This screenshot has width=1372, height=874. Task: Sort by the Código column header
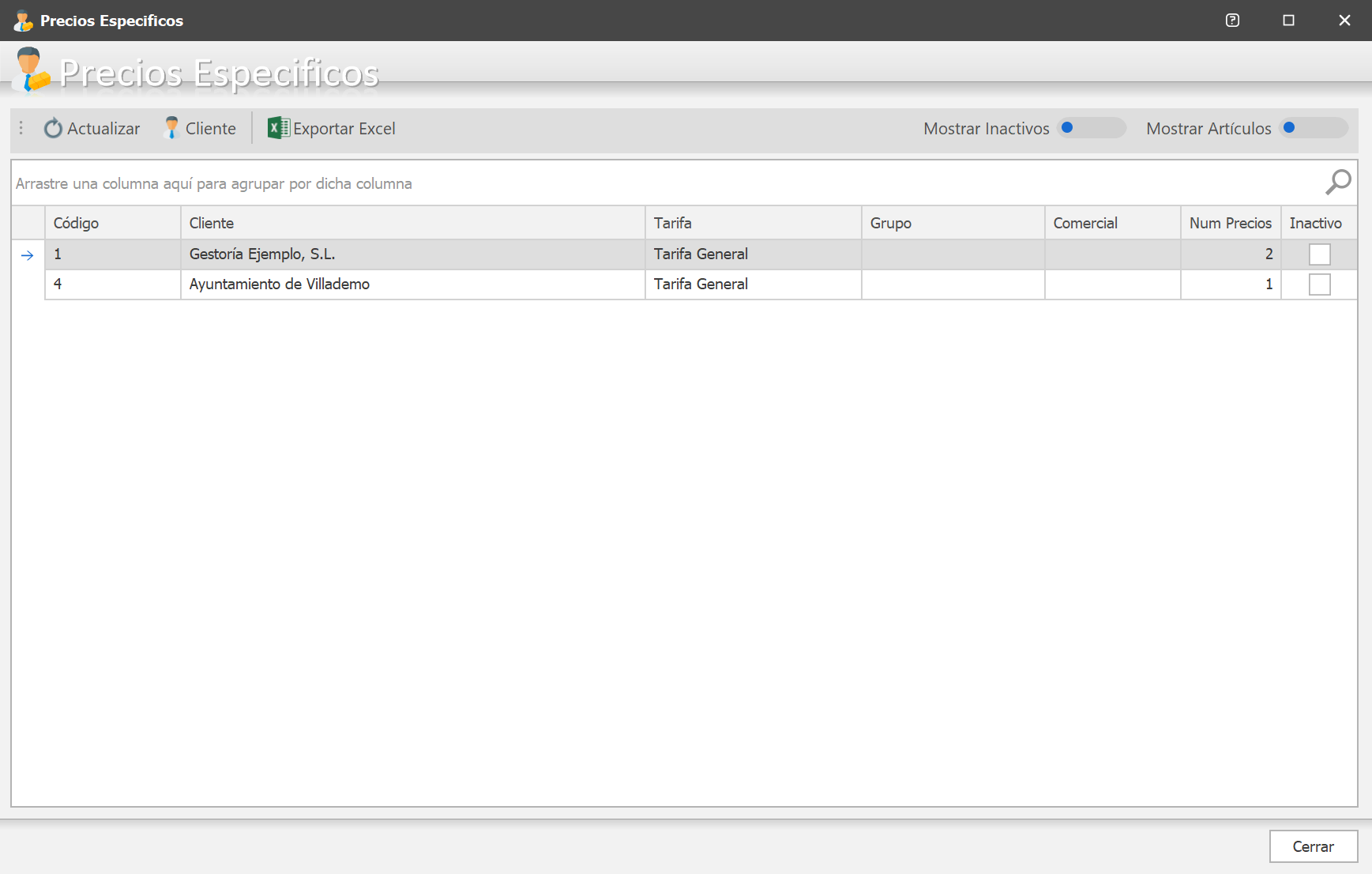(x=113, y=223)
